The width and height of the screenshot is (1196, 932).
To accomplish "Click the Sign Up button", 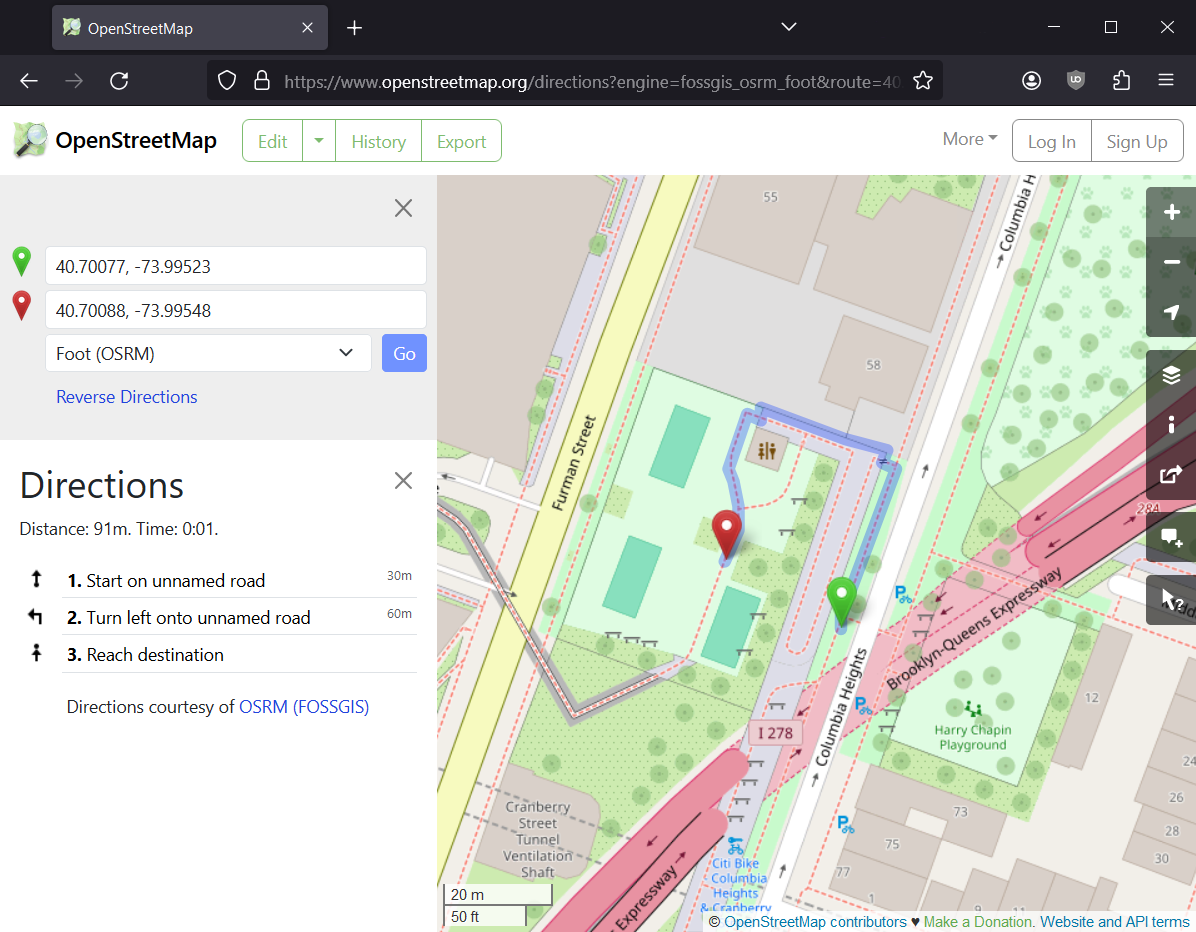I will (1137, 141).
